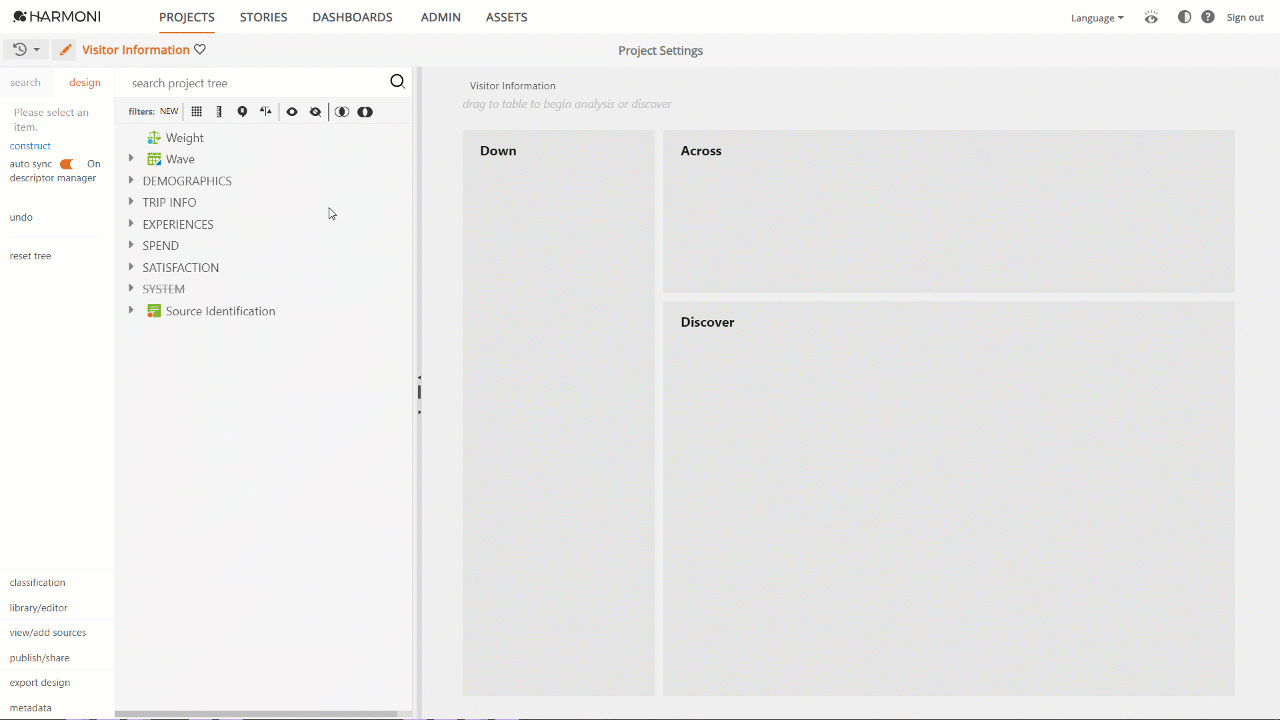The height and width of the screenshot is (720, 1280).
Task: Expand the Wave node
Action: (131, 159)
